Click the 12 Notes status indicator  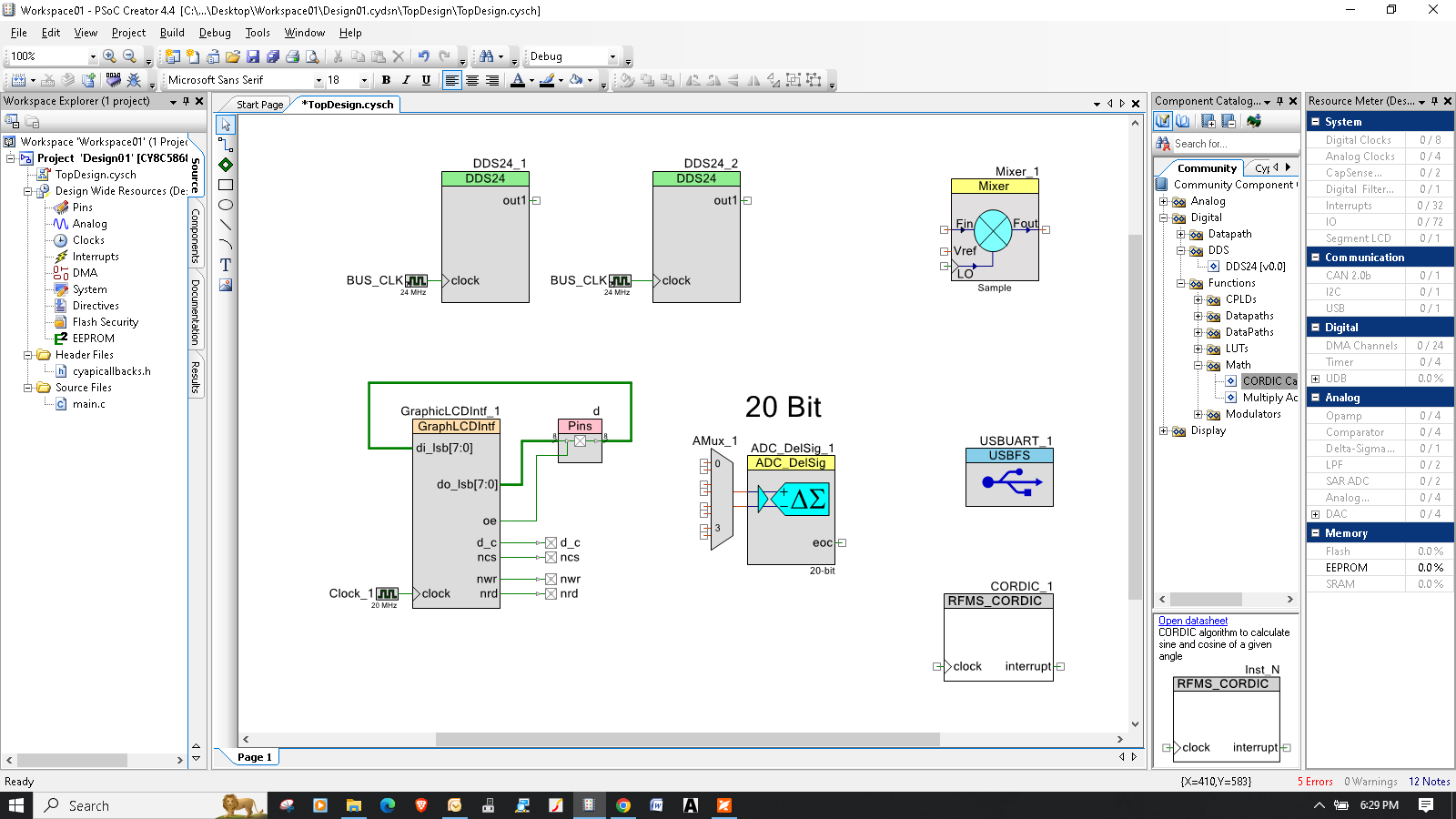(x=1430, y=782)
